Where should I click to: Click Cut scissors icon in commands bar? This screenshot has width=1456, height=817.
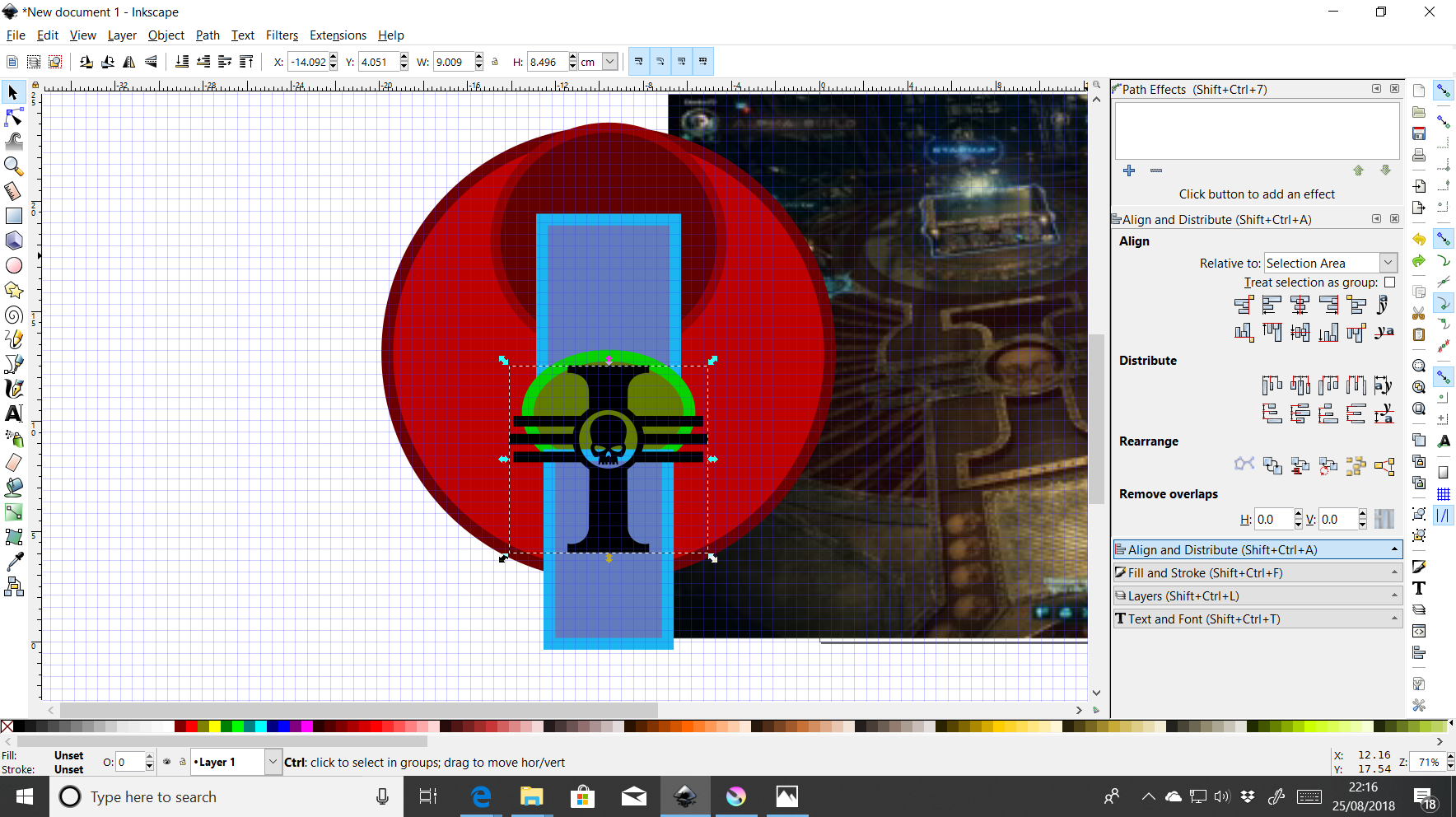coord(1419,313)
